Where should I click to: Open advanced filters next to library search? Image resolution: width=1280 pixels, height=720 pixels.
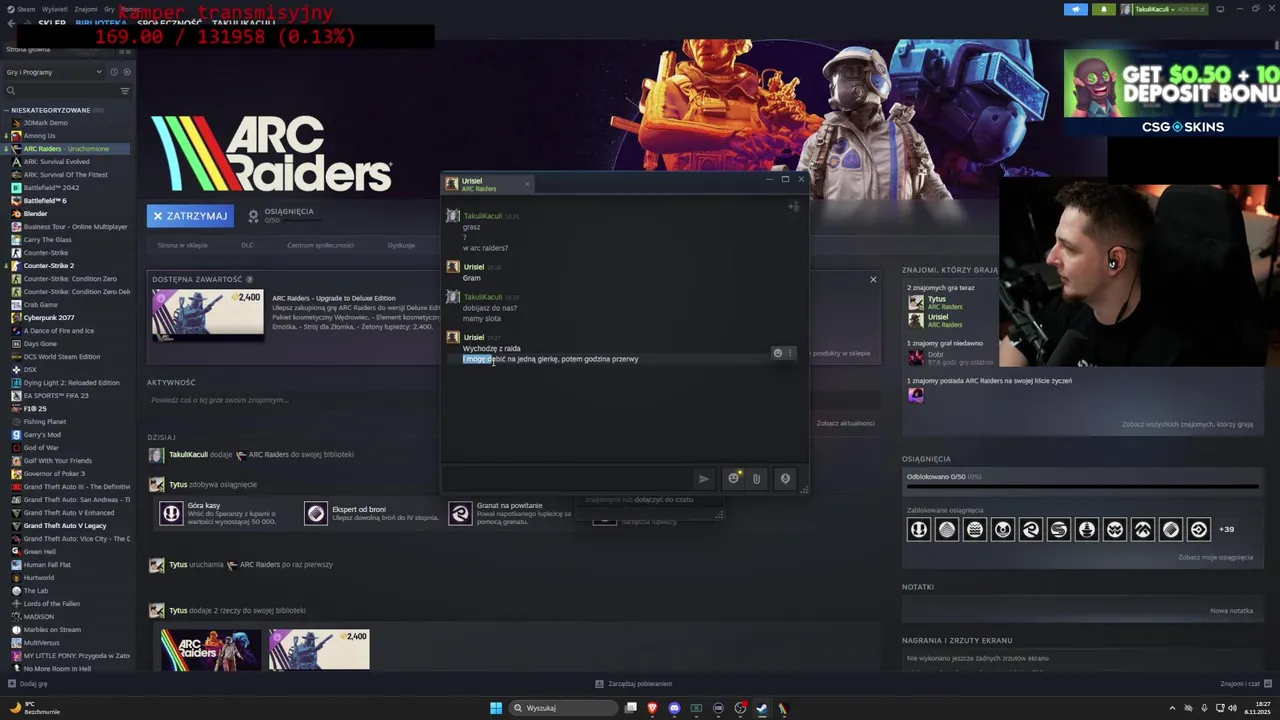point(125,91)
